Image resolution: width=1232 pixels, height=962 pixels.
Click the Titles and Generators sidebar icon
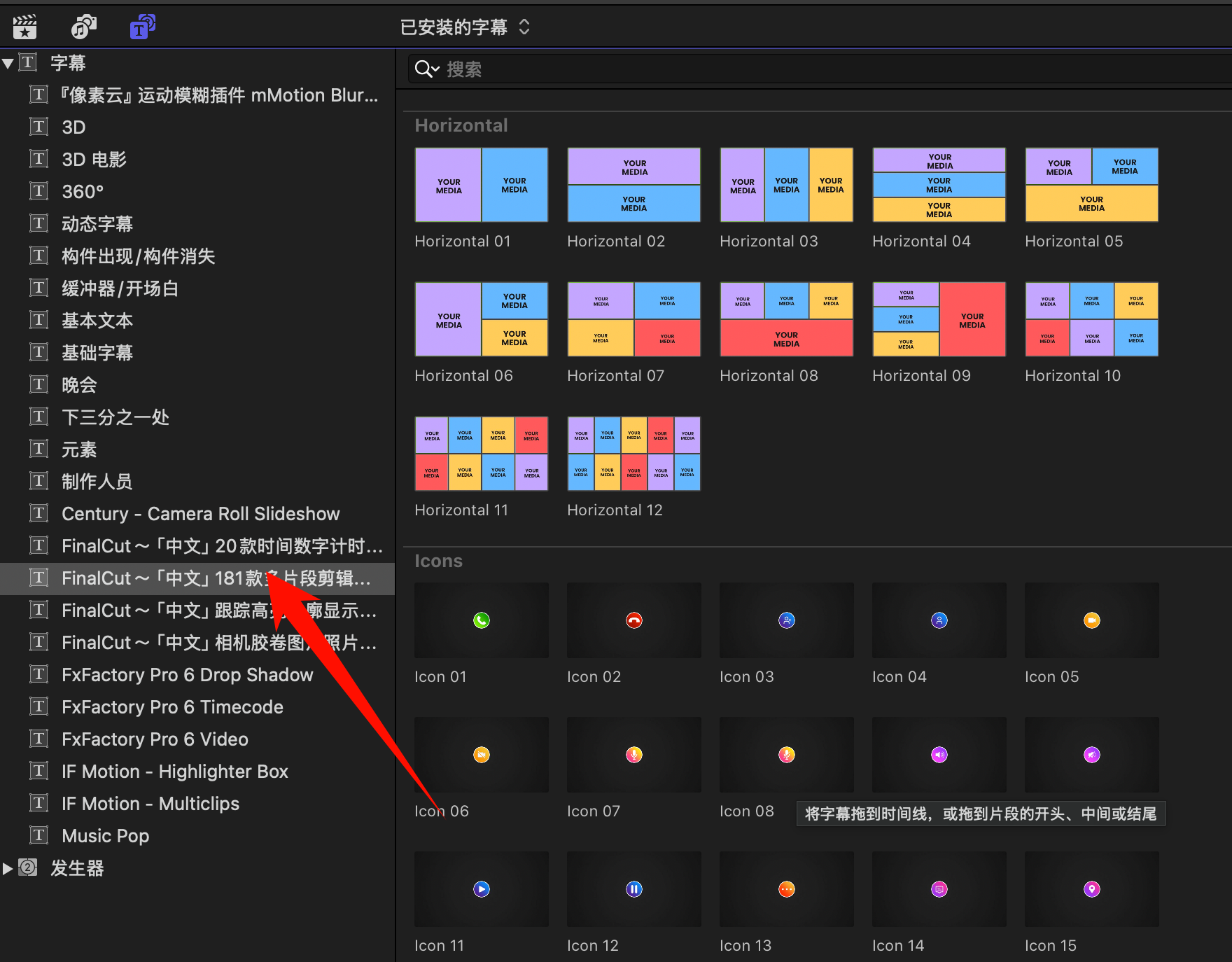(142, 27)
